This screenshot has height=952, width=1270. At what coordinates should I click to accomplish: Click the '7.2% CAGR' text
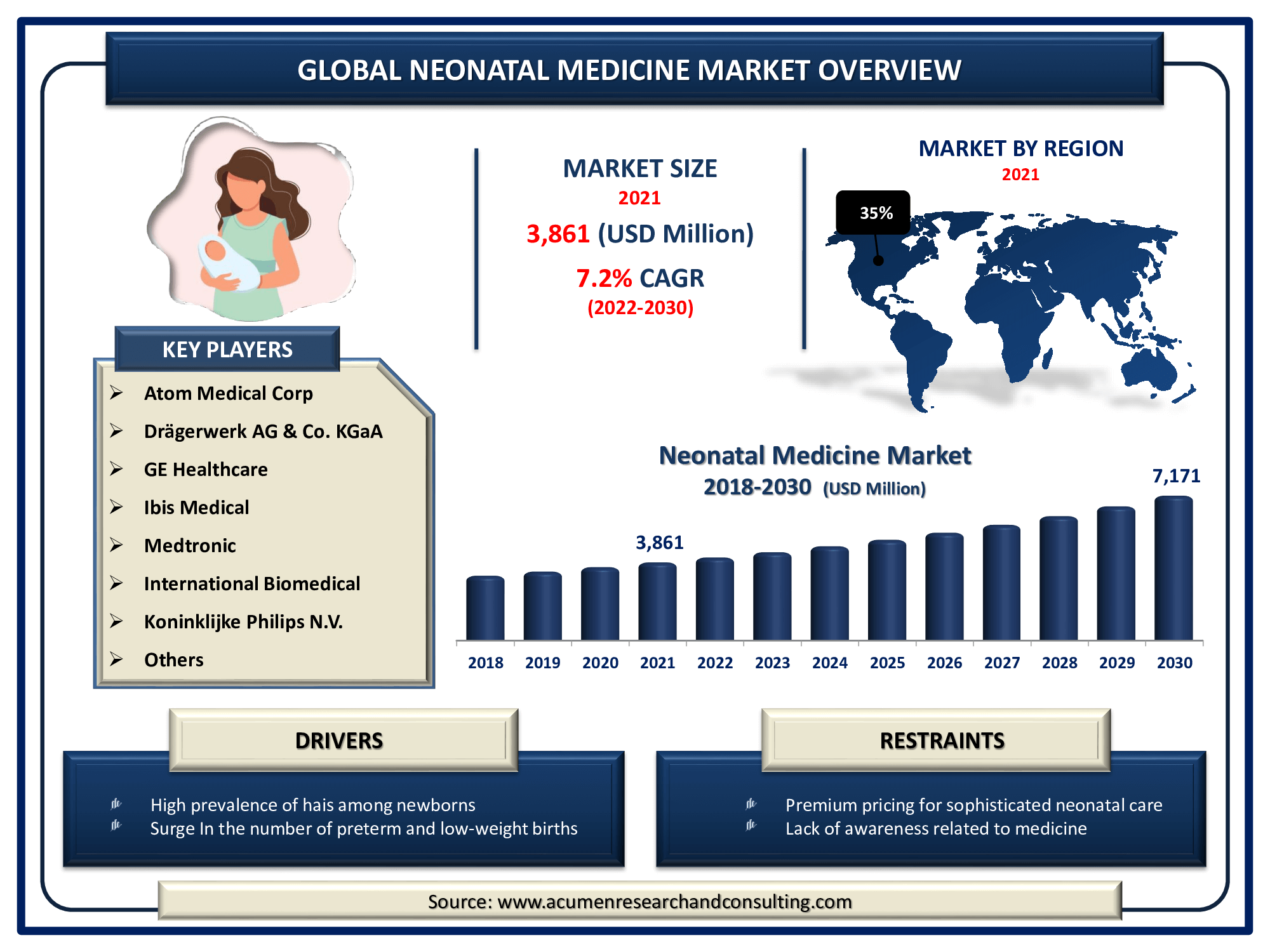(640, 278)
